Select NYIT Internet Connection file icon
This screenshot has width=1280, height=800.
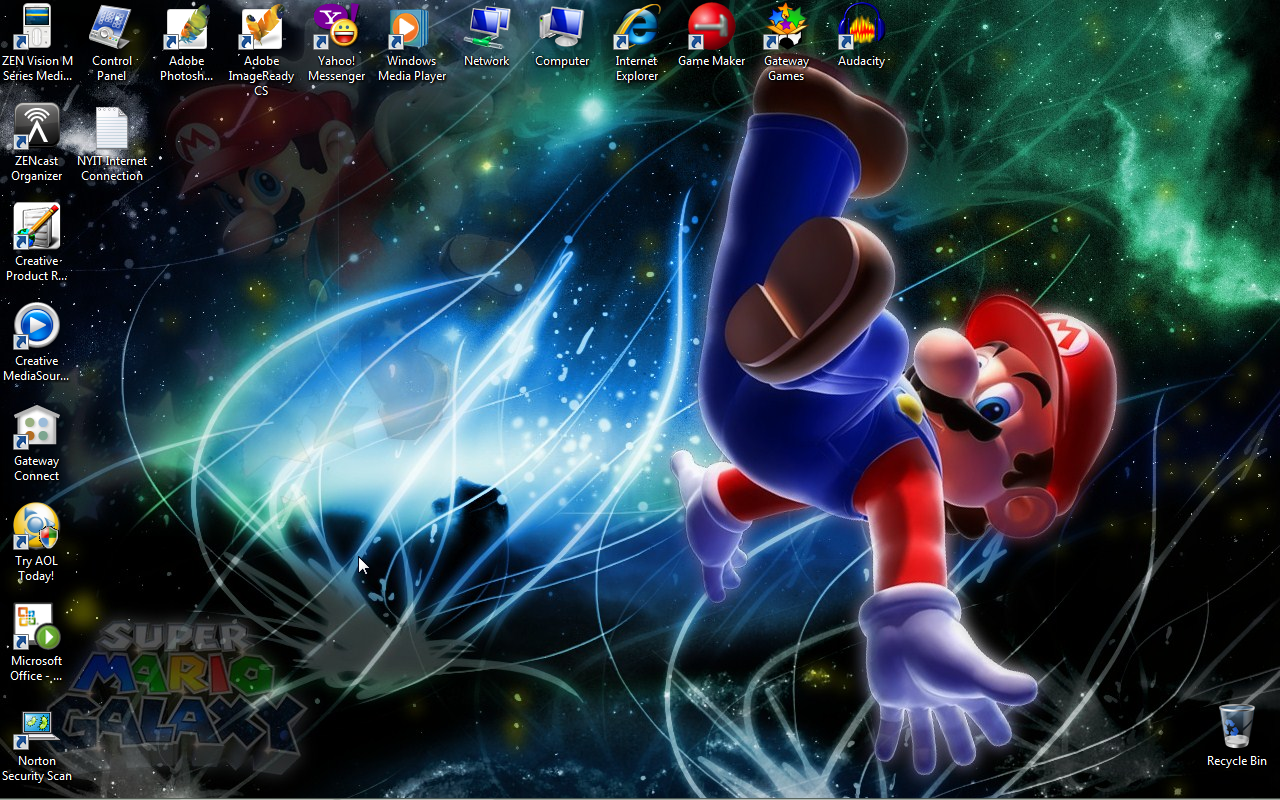[x=112, y=128]
